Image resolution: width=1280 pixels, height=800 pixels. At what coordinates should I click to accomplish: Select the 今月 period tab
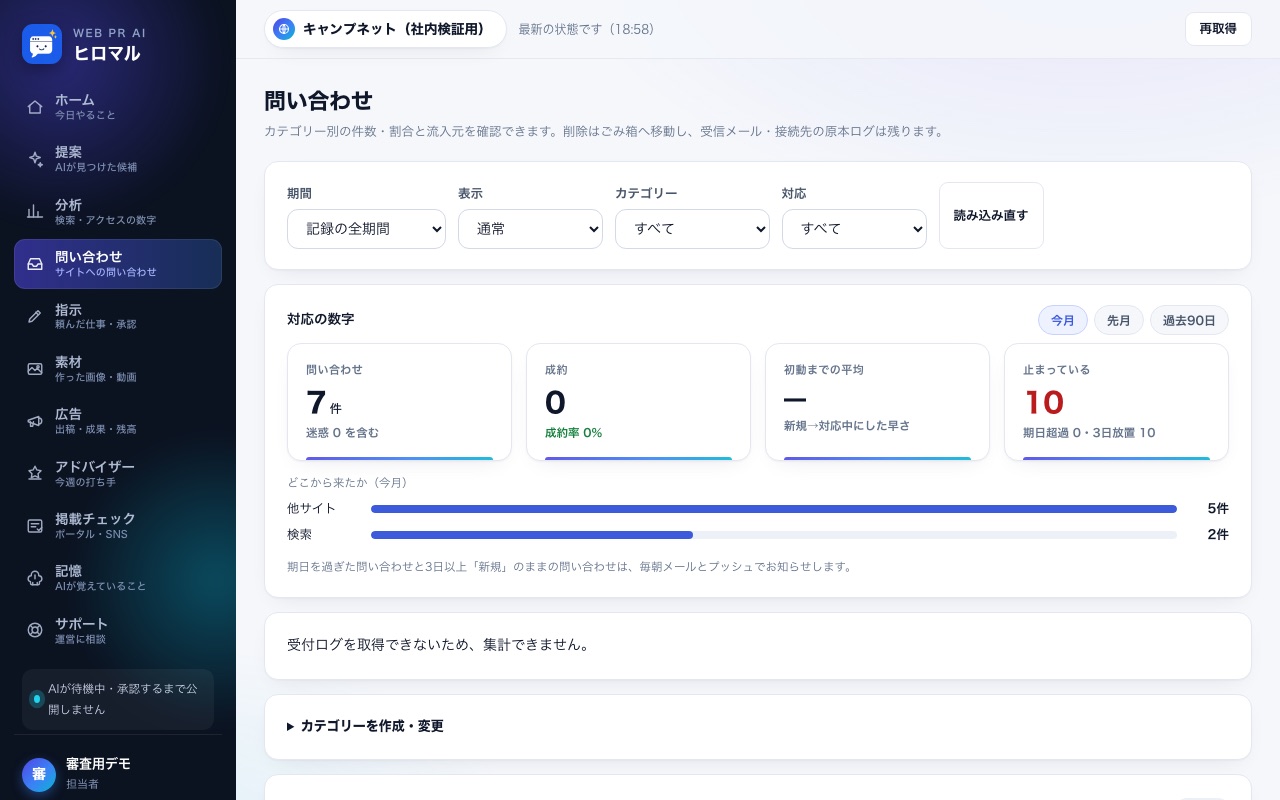(1063, 320)
